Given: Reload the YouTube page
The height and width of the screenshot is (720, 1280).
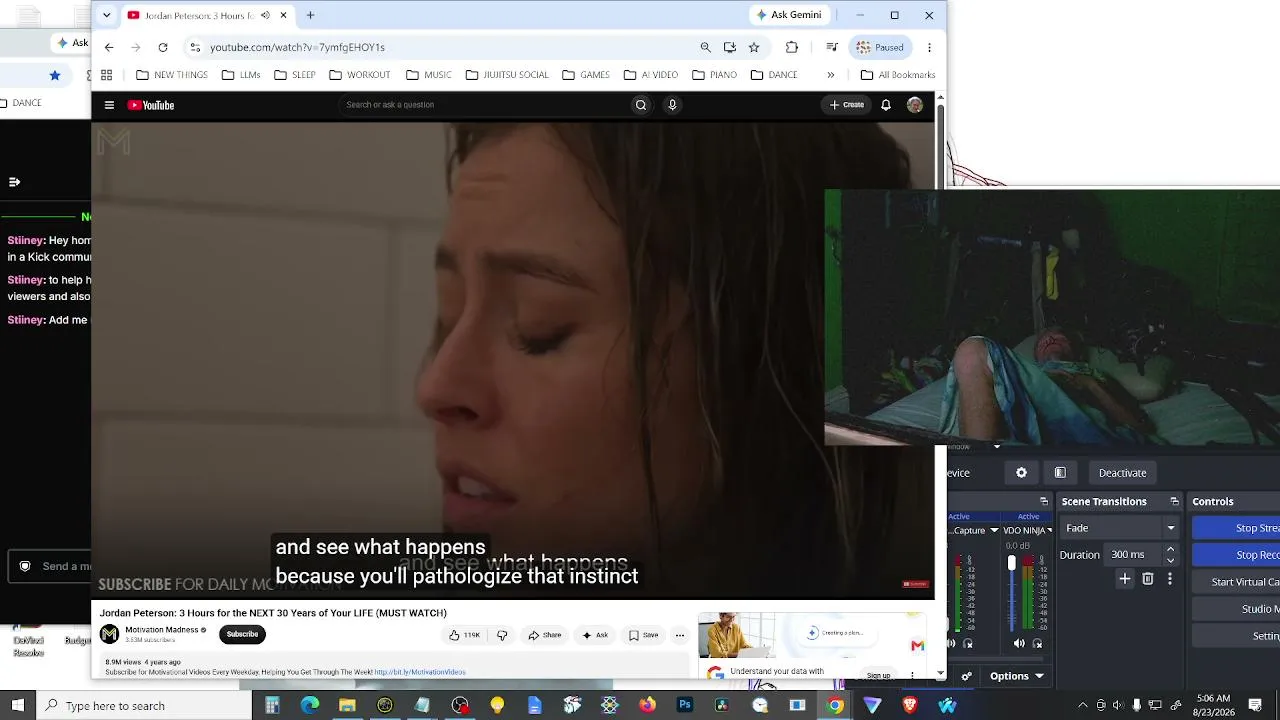Looking at the screenshot, I should pyautogui.click(x=163, y=47).
